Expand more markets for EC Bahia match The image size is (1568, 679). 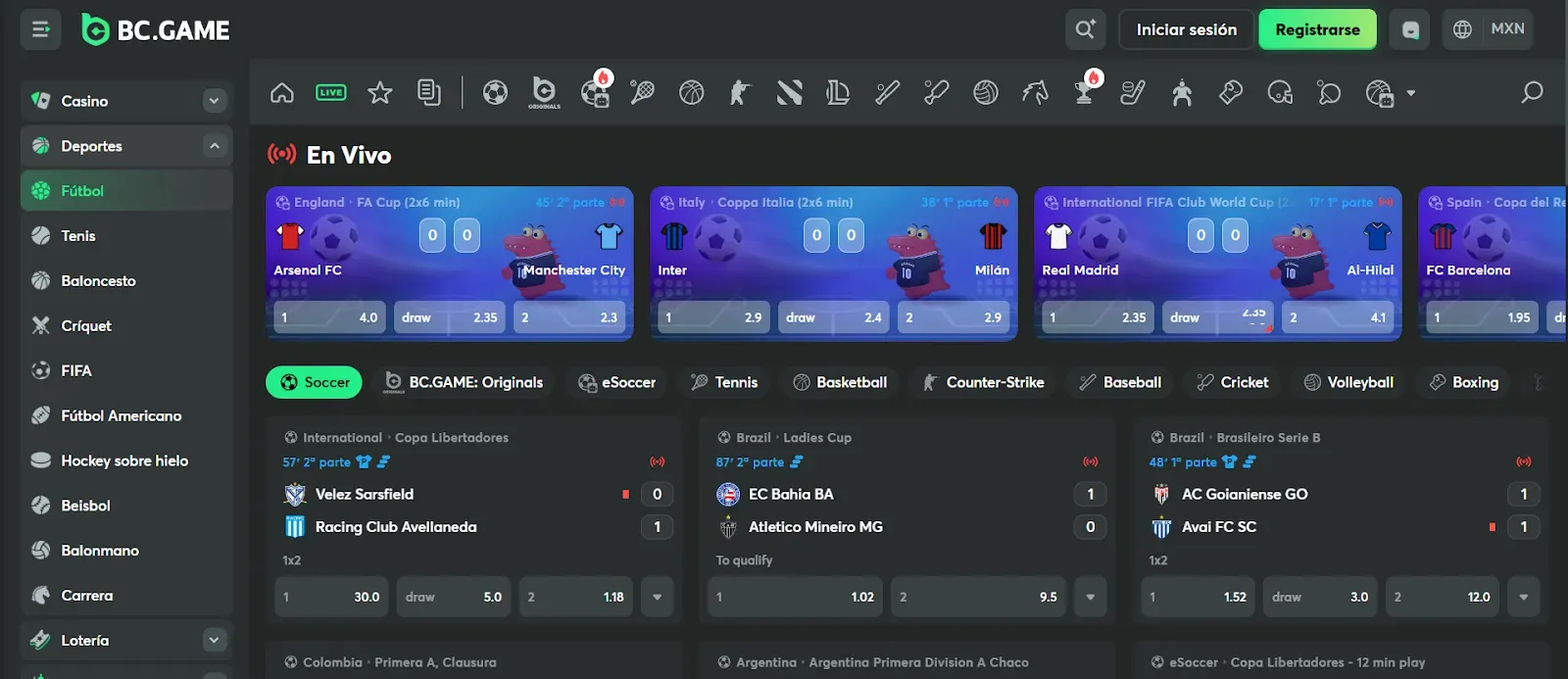[1090, 597]
